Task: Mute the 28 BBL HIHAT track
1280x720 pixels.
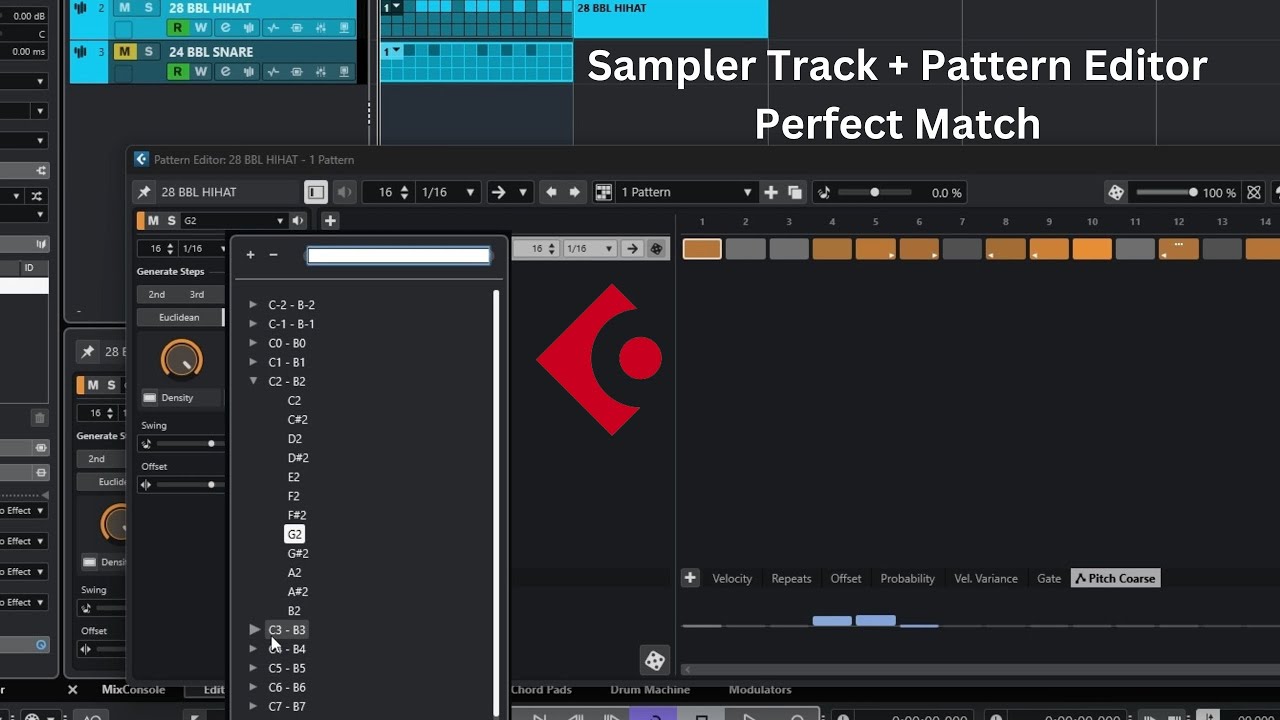Action: click(124, 8)
